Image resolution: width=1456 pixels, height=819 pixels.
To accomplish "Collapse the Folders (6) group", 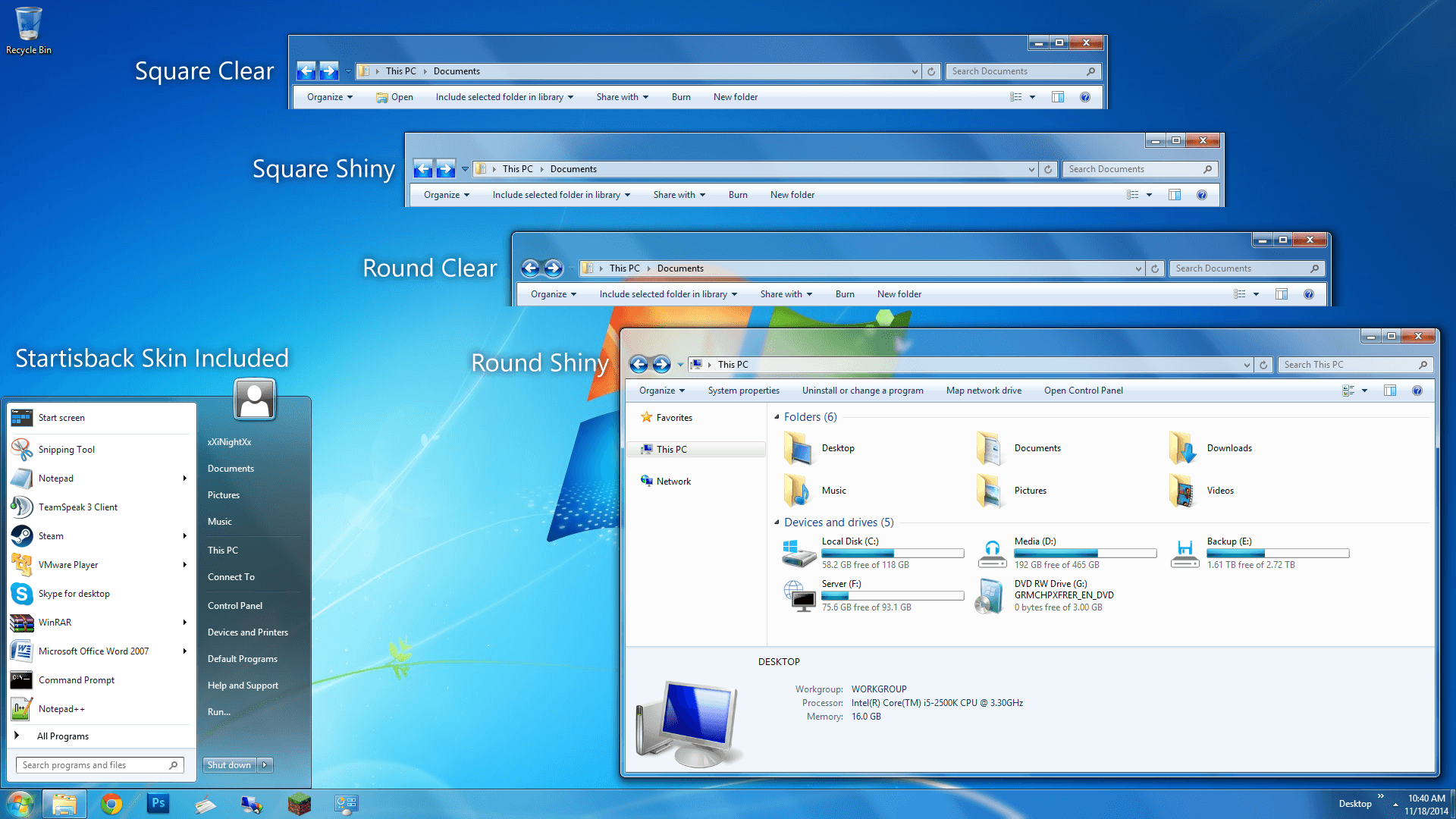I will point(777,417).
